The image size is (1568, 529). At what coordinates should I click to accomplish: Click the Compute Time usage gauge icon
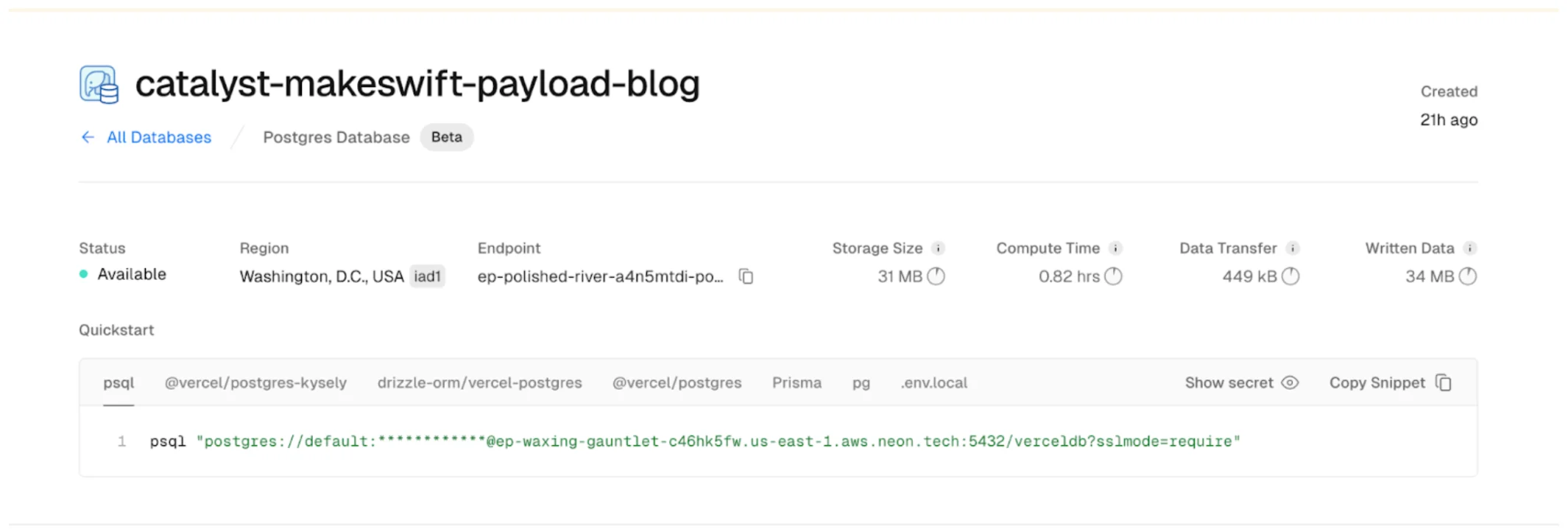(1113, 276)
